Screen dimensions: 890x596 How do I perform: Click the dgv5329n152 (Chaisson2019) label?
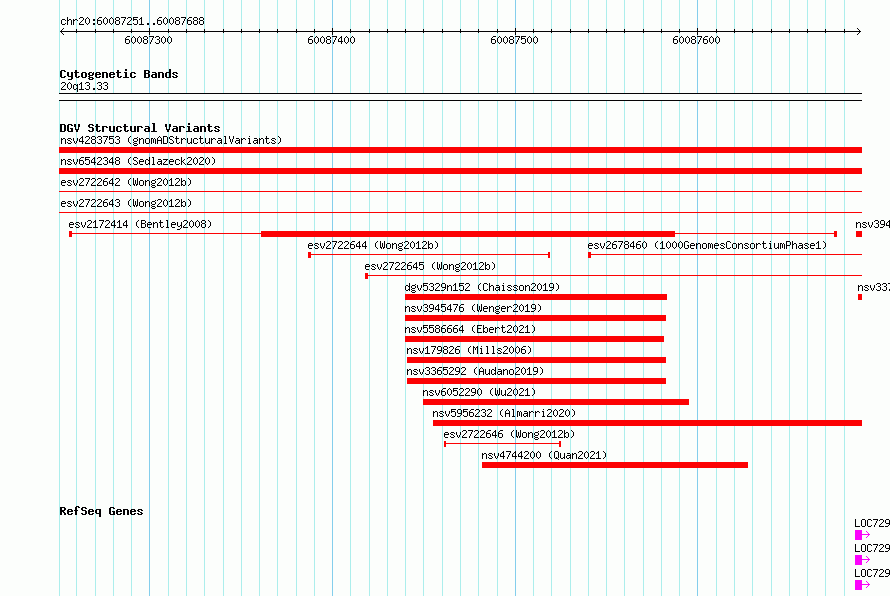point(482,287)
